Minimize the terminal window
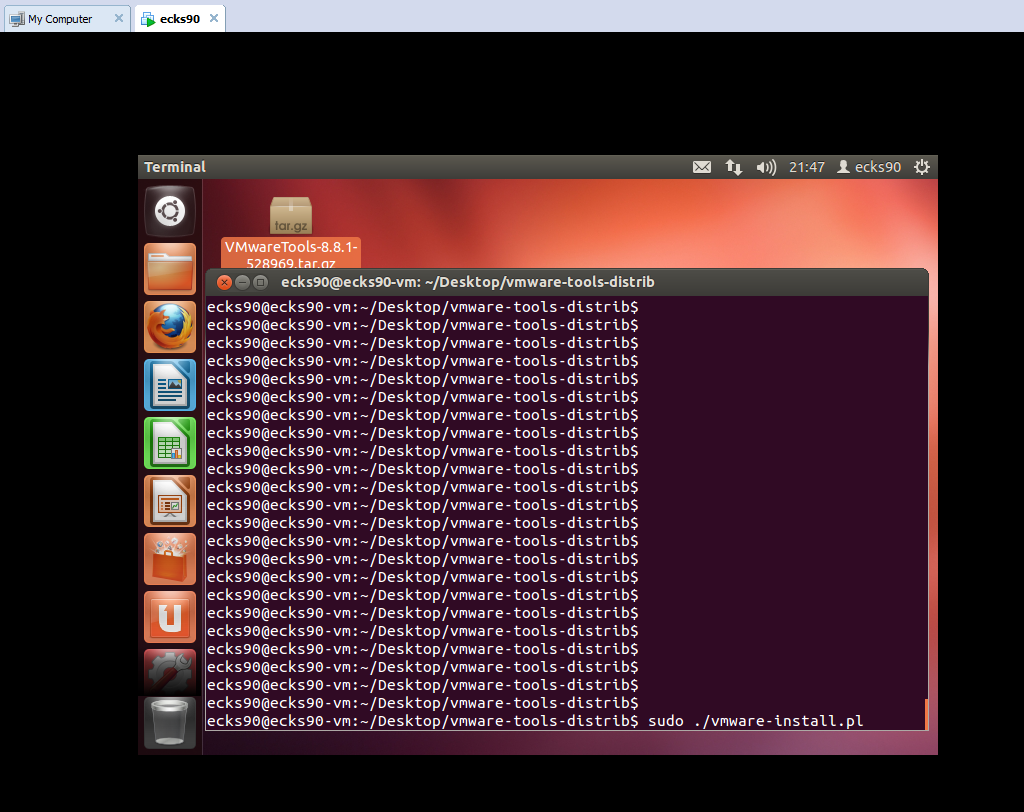 pyautogui.click(x=242, y=282)
